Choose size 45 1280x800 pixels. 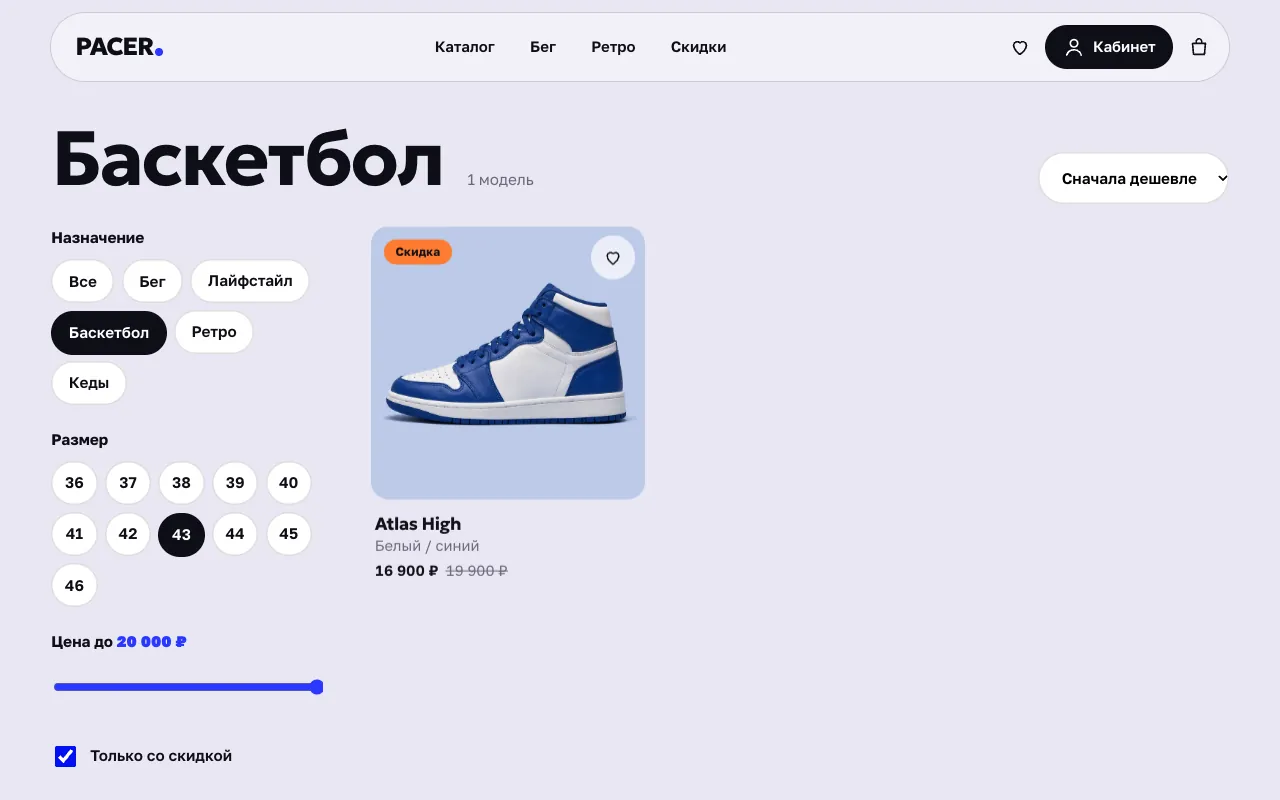click(x=288, y=534)
